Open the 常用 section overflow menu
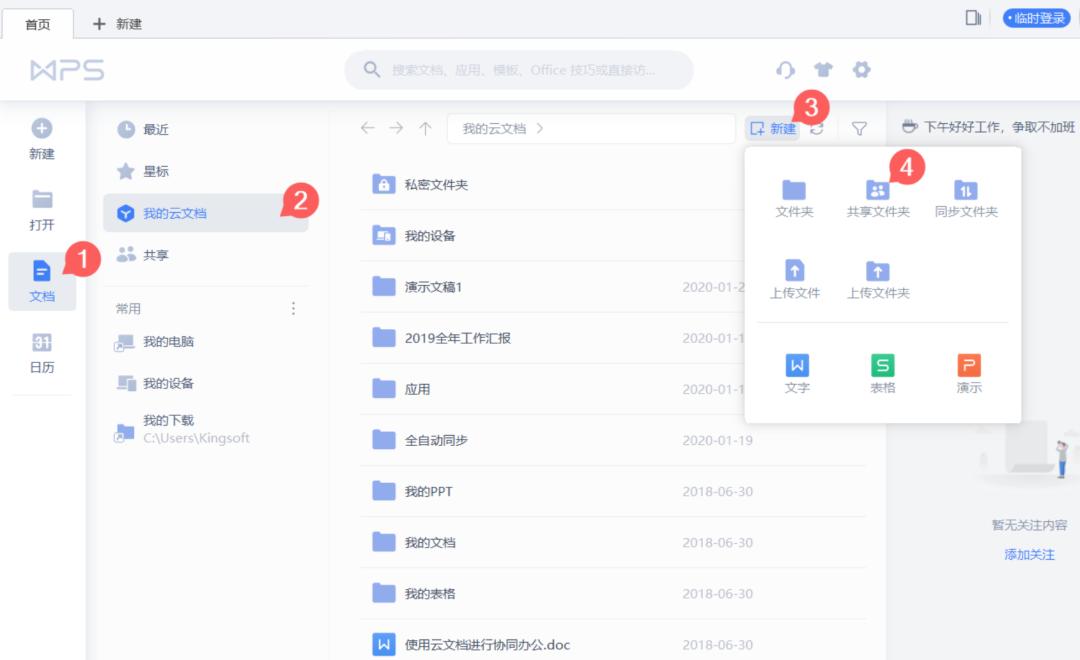This screenshot has width=1080, height=660. pos(292,308)
